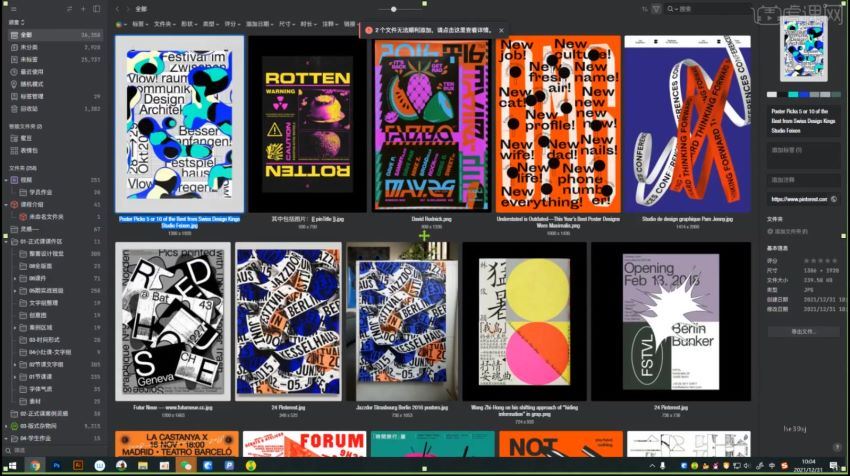Open the color filter dropdown
The image size is (850, 476).
[x=121, y=24]
